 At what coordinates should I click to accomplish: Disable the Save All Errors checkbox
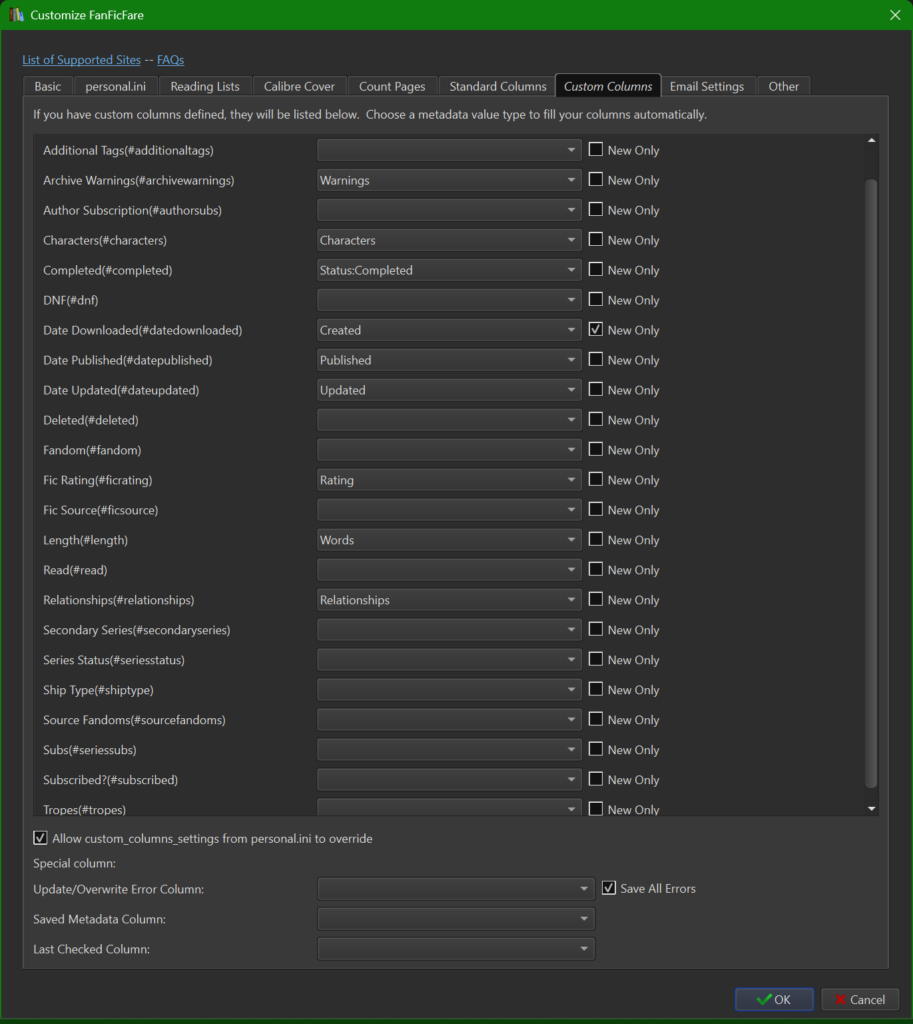[x=608, y=888]
